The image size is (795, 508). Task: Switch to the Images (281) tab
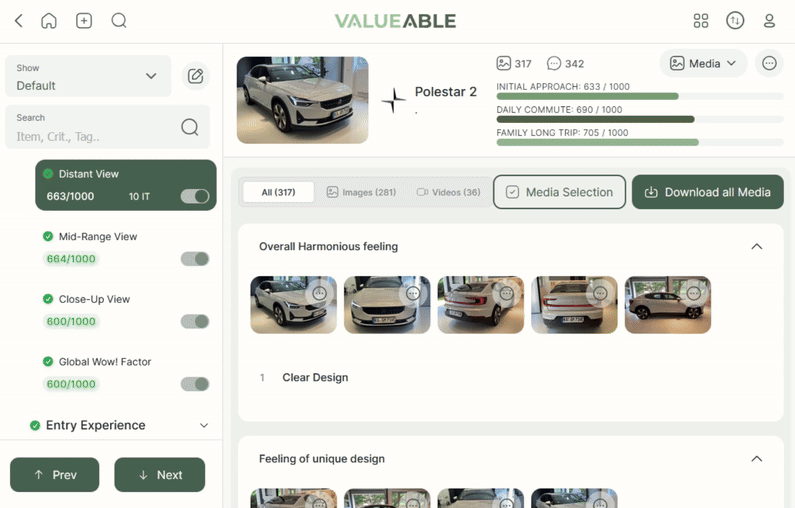[x=362, y=192]
